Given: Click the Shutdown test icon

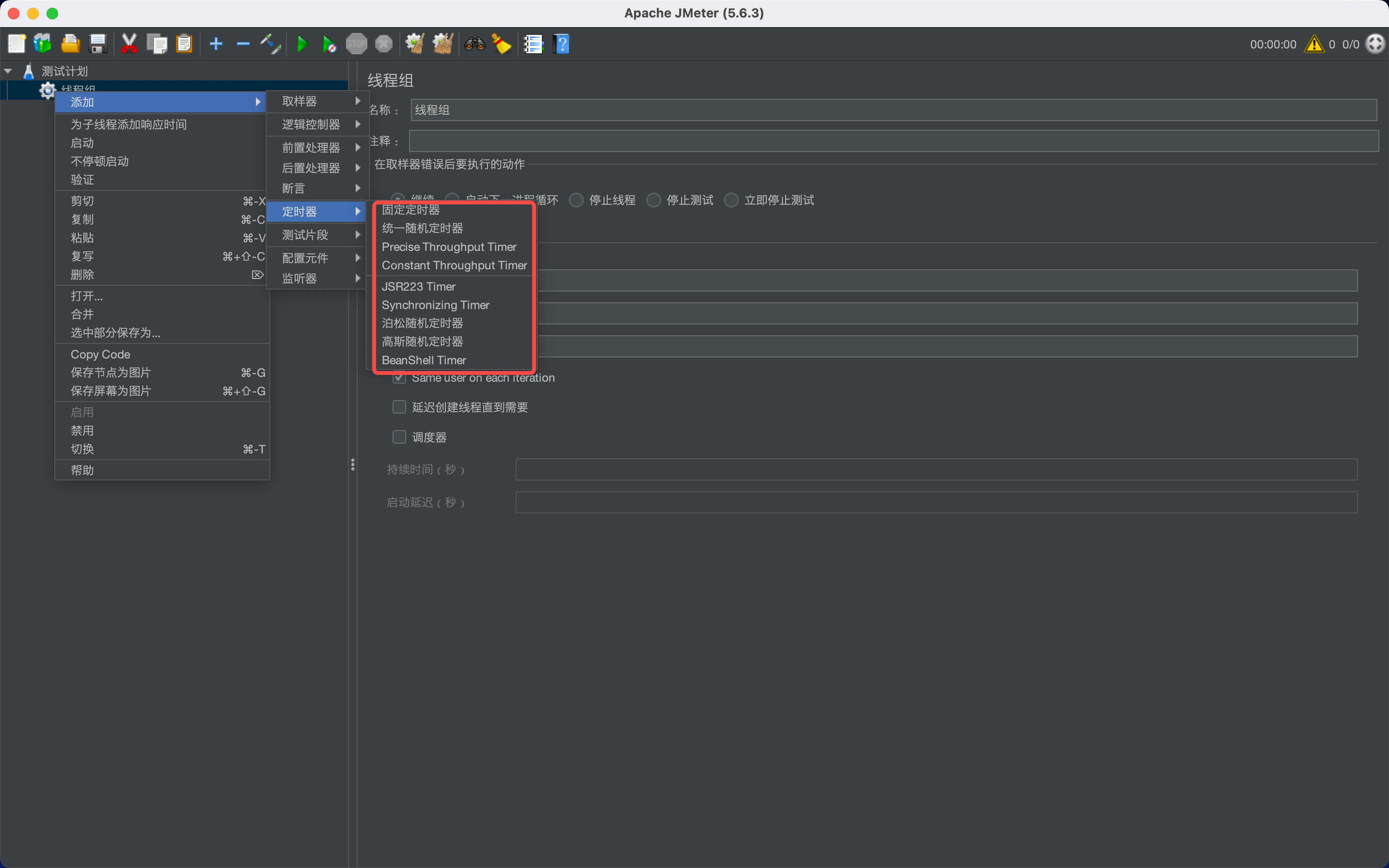Looking at the screenshot, I should tap(384, 44).
